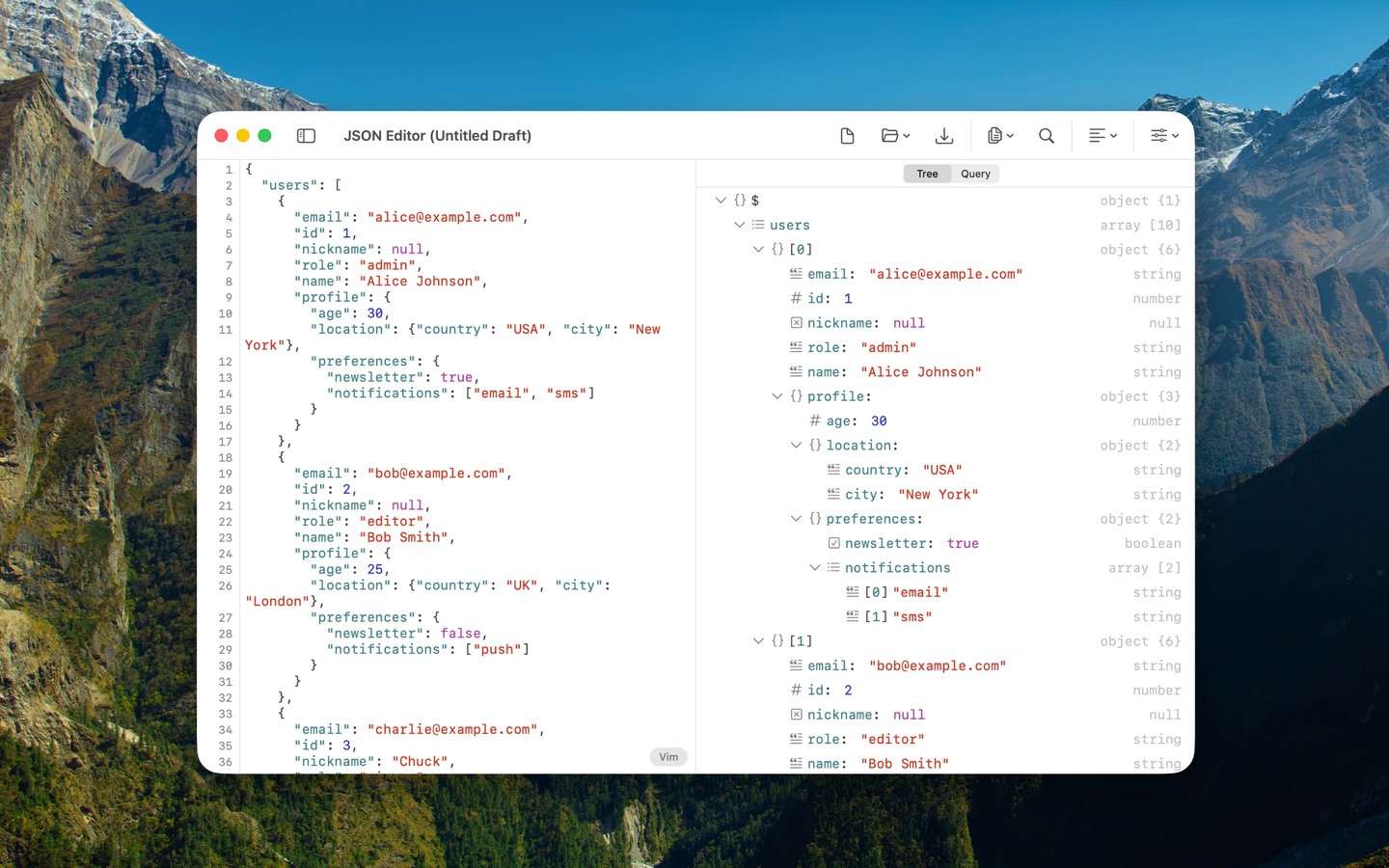This screenshot has height=868, width=1389.
Task: Click the number icon beside id: 2
Action: click(x=797, y=691)
